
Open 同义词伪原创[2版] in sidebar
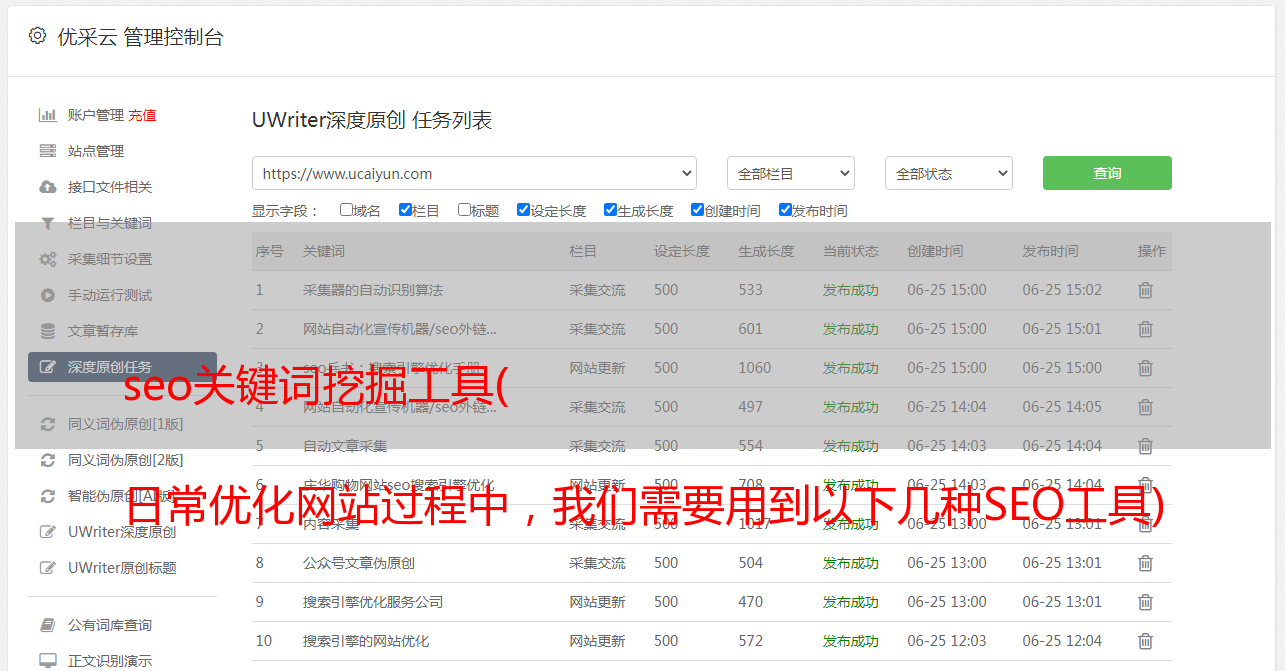125,460
